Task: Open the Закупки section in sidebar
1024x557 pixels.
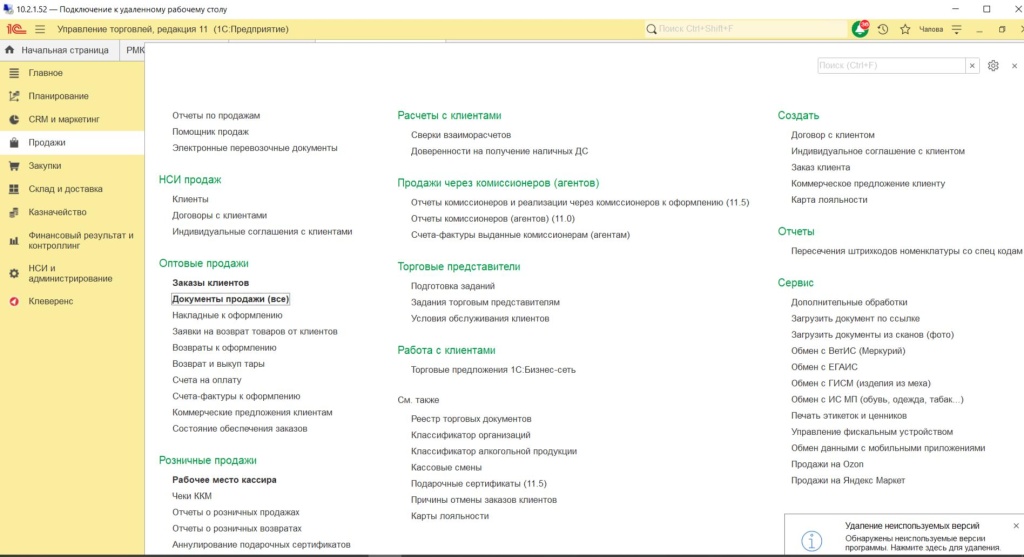Action: [72, 166]
